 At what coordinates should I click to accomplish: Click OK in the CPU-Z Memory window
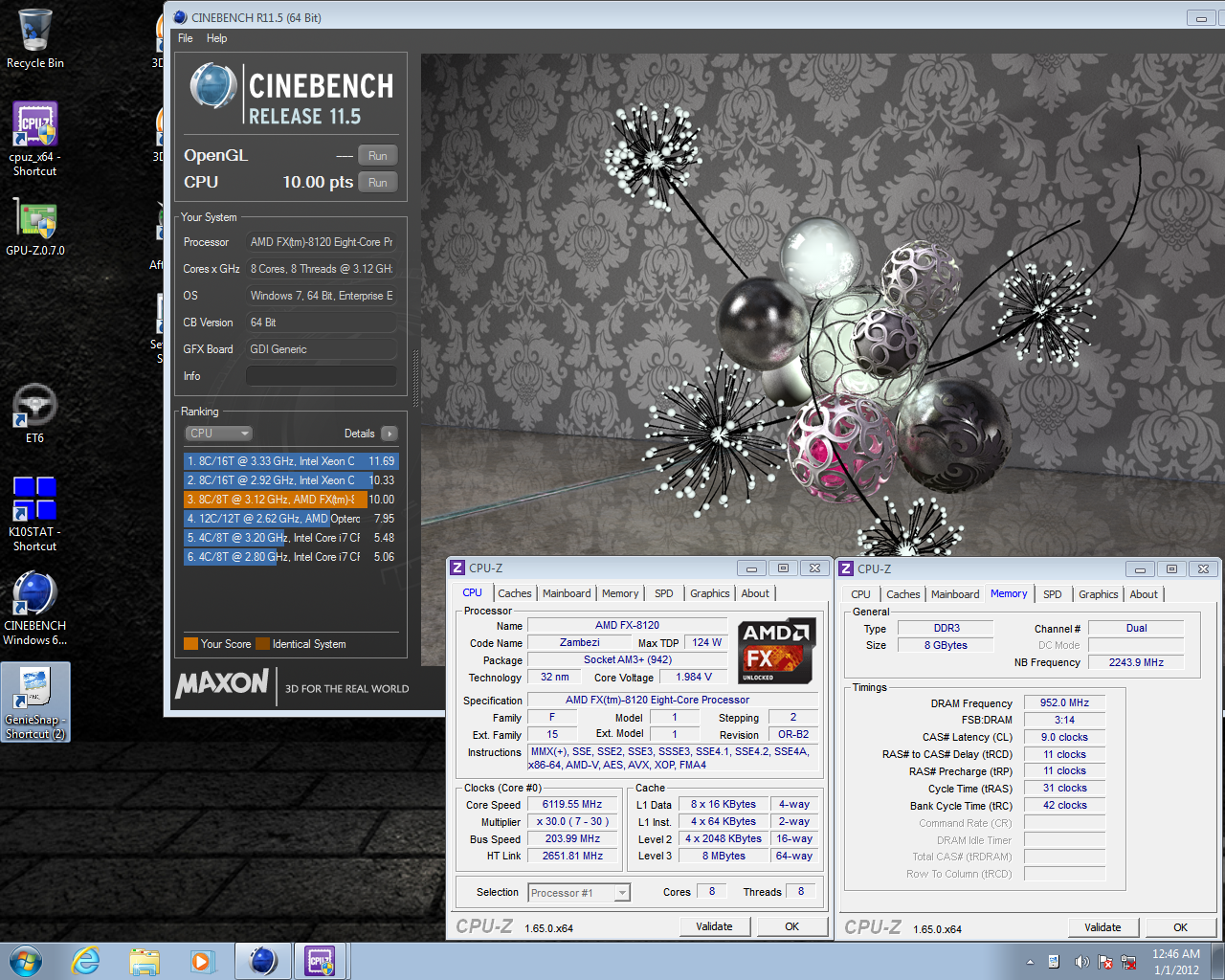point(1181,927)
